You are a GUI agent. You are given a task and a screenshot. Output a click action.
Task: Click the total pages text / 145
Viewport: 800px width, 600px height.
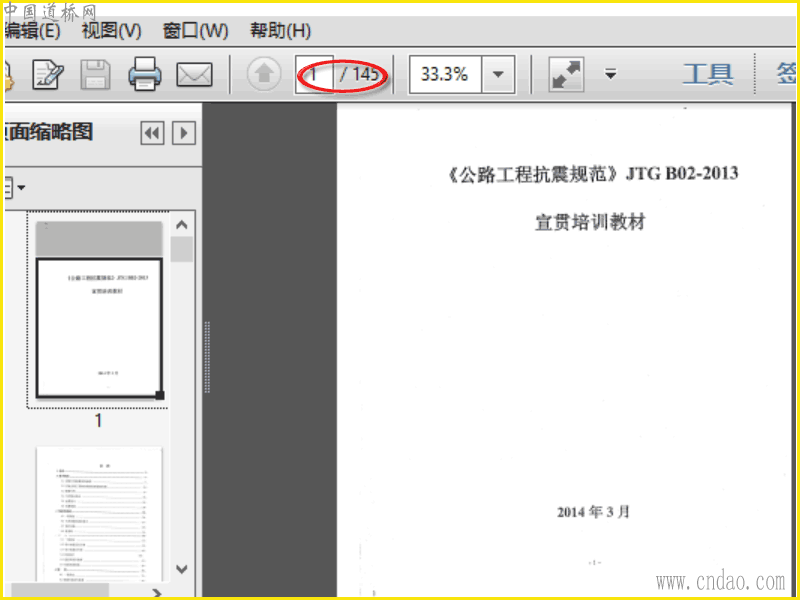coord(360,74)
